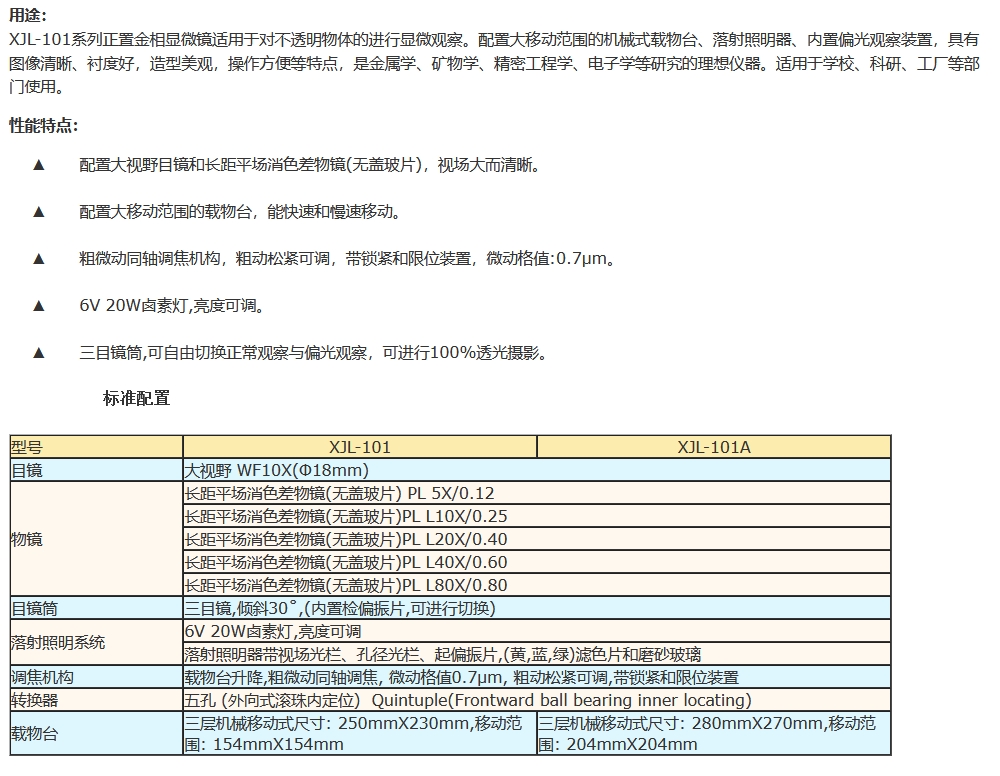The width and height of the screenshot is (1000, 776).
Task: Select the bullet about 粗微动同轴调焦机构
Action: [348, 259]
